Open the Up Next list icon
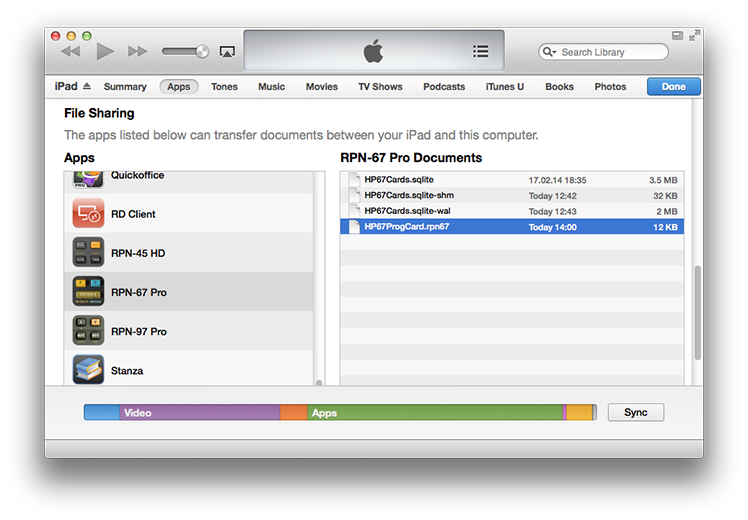This screenshot has height=520, width=748. [x=480, y=51]
